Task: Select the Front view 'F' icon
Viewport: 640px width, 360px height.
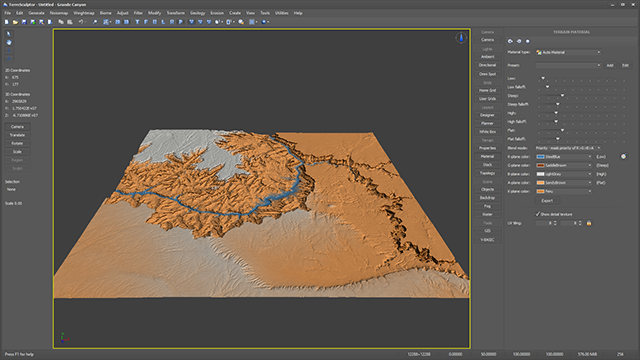Action: [x=146, y=22]
